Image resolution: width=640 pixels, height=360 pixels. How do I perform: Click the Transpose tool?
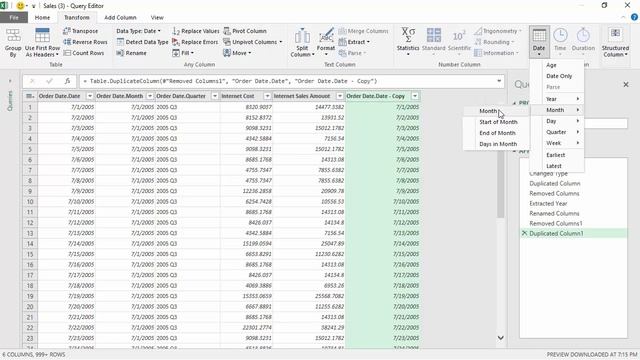[81, 31]
